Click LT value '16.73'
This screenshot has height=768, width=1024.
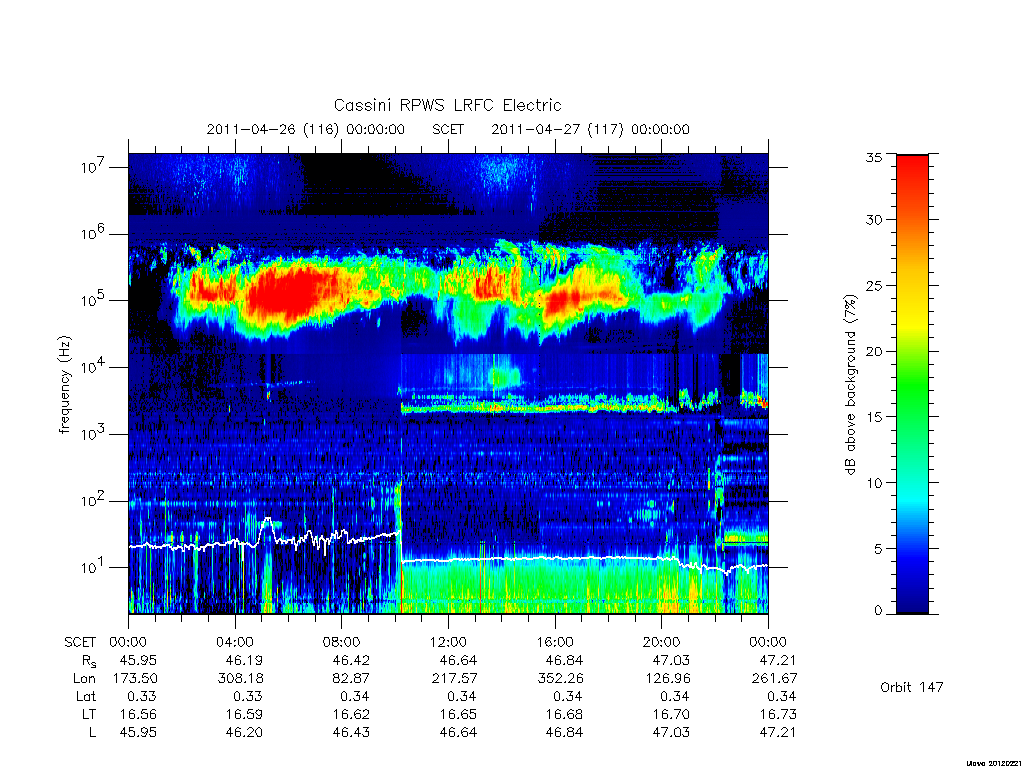[x=778, y=714]
